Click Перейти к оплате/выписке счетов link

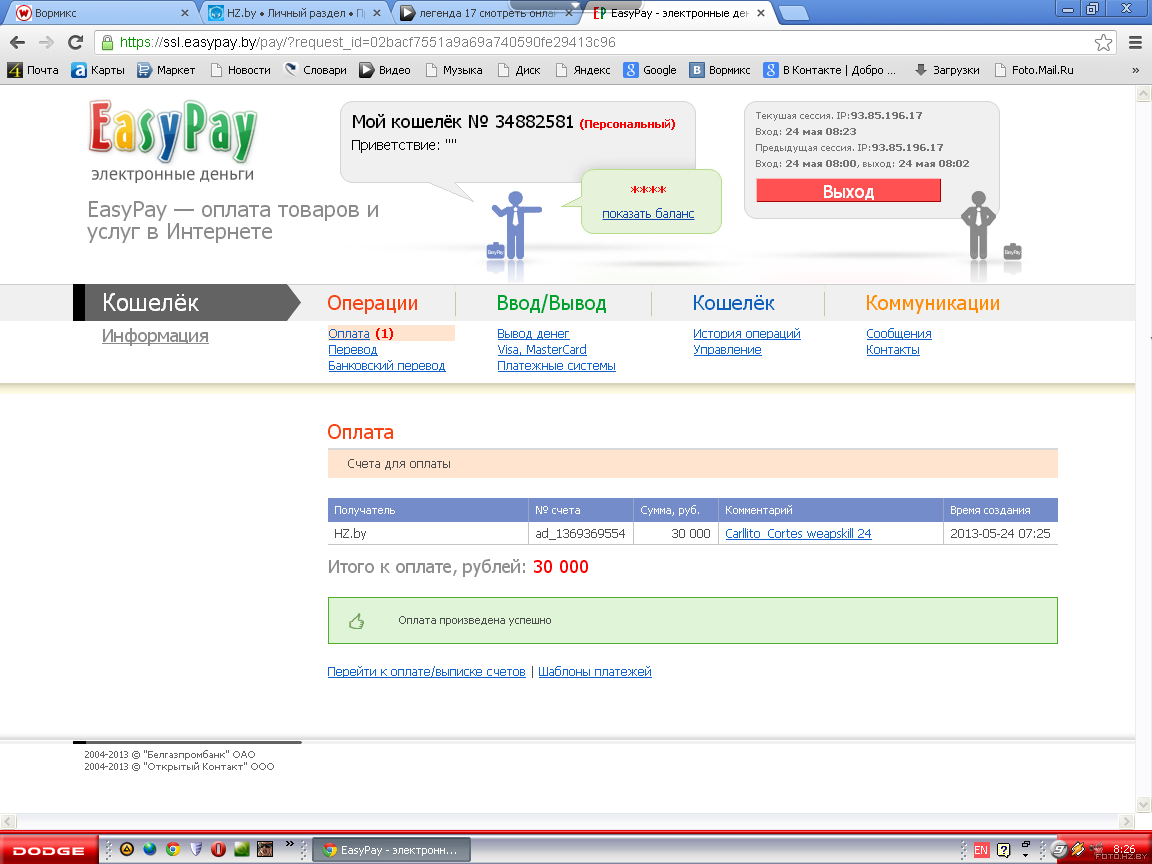(426, 672)
